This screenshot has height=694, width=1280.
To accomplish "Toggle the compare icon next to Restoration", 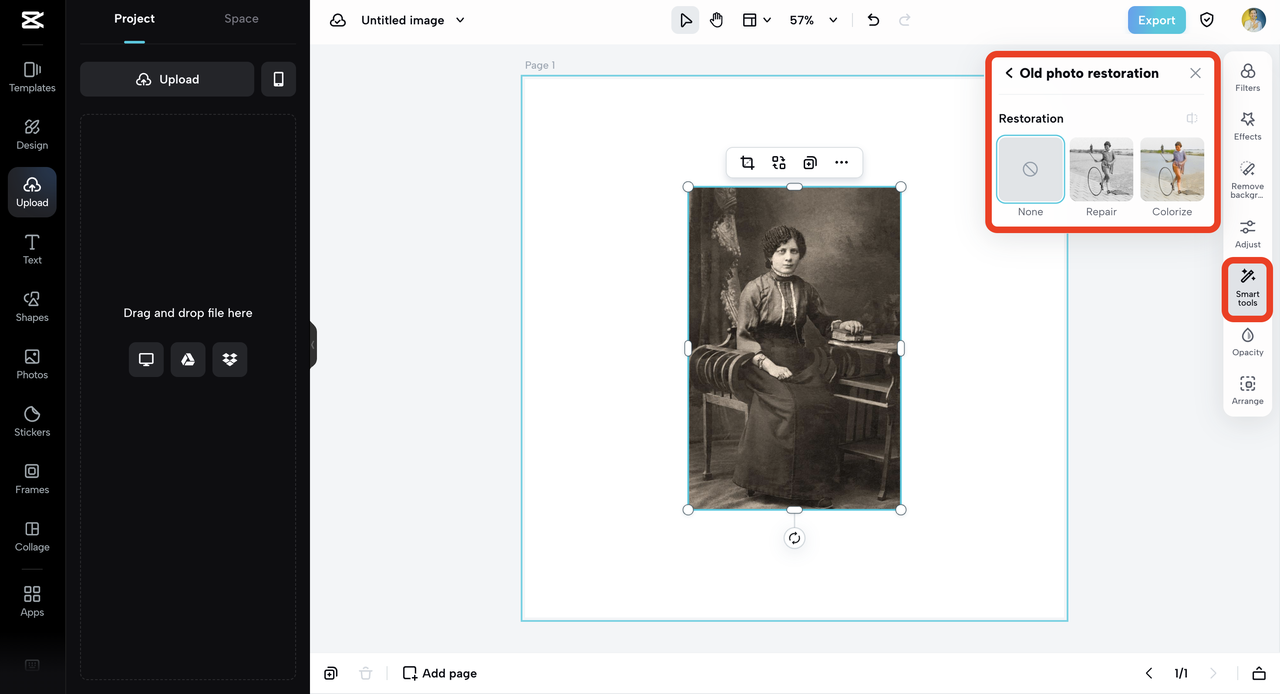I will click(x=1192, y=118).
